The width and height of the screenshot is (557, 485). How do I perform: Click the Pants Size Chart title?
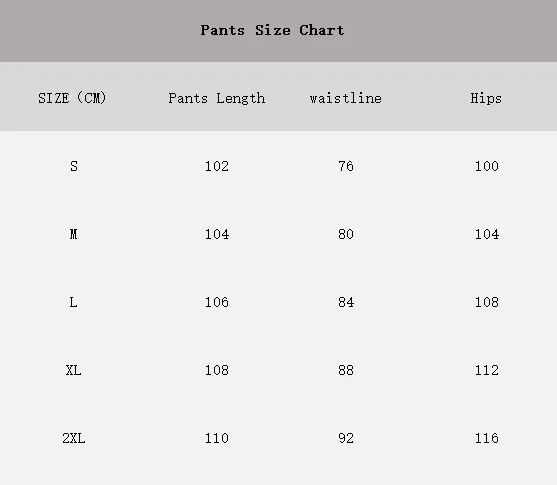pos(272,30)
